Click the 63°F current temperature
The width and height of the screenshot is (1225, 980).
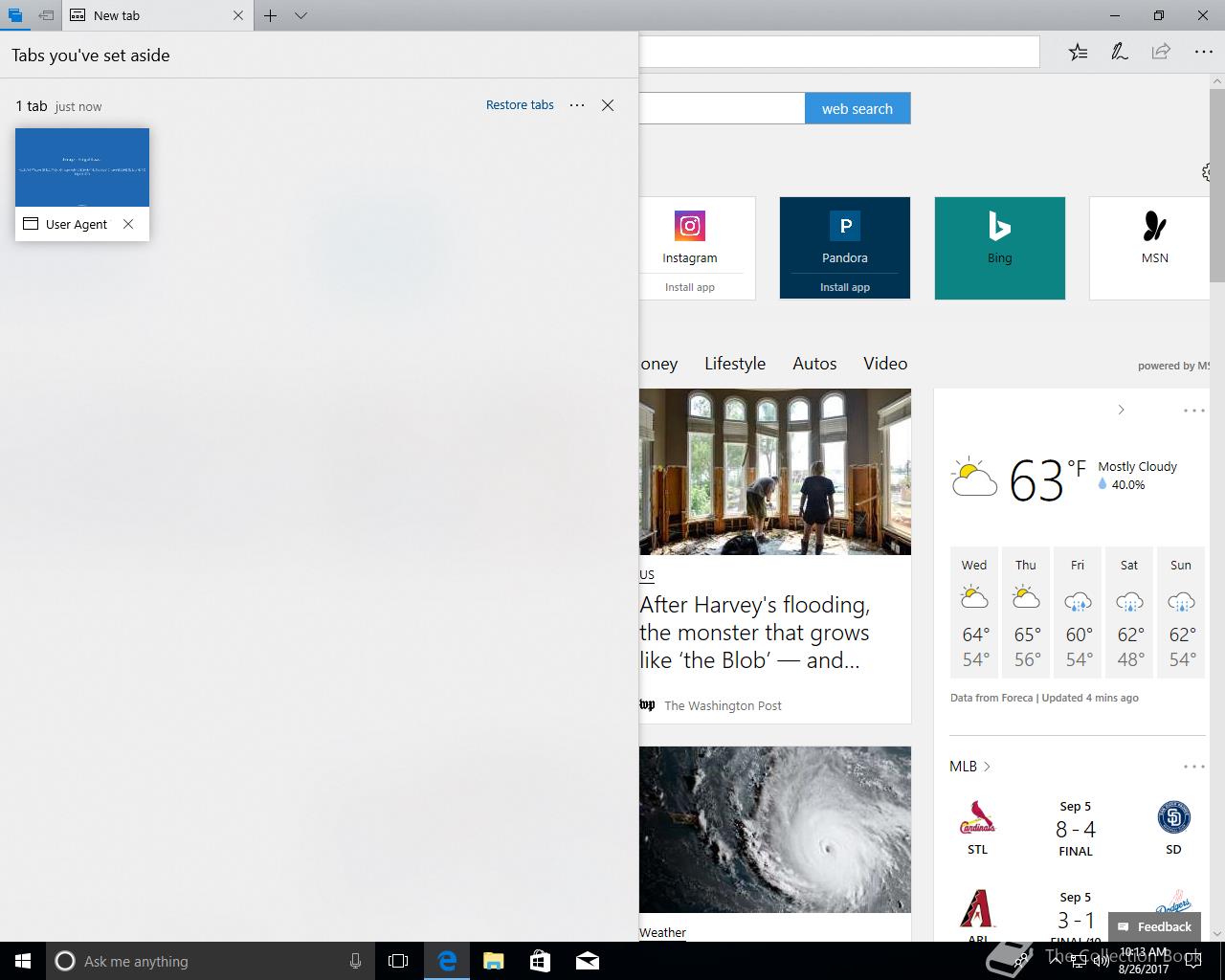(1048, 479)
